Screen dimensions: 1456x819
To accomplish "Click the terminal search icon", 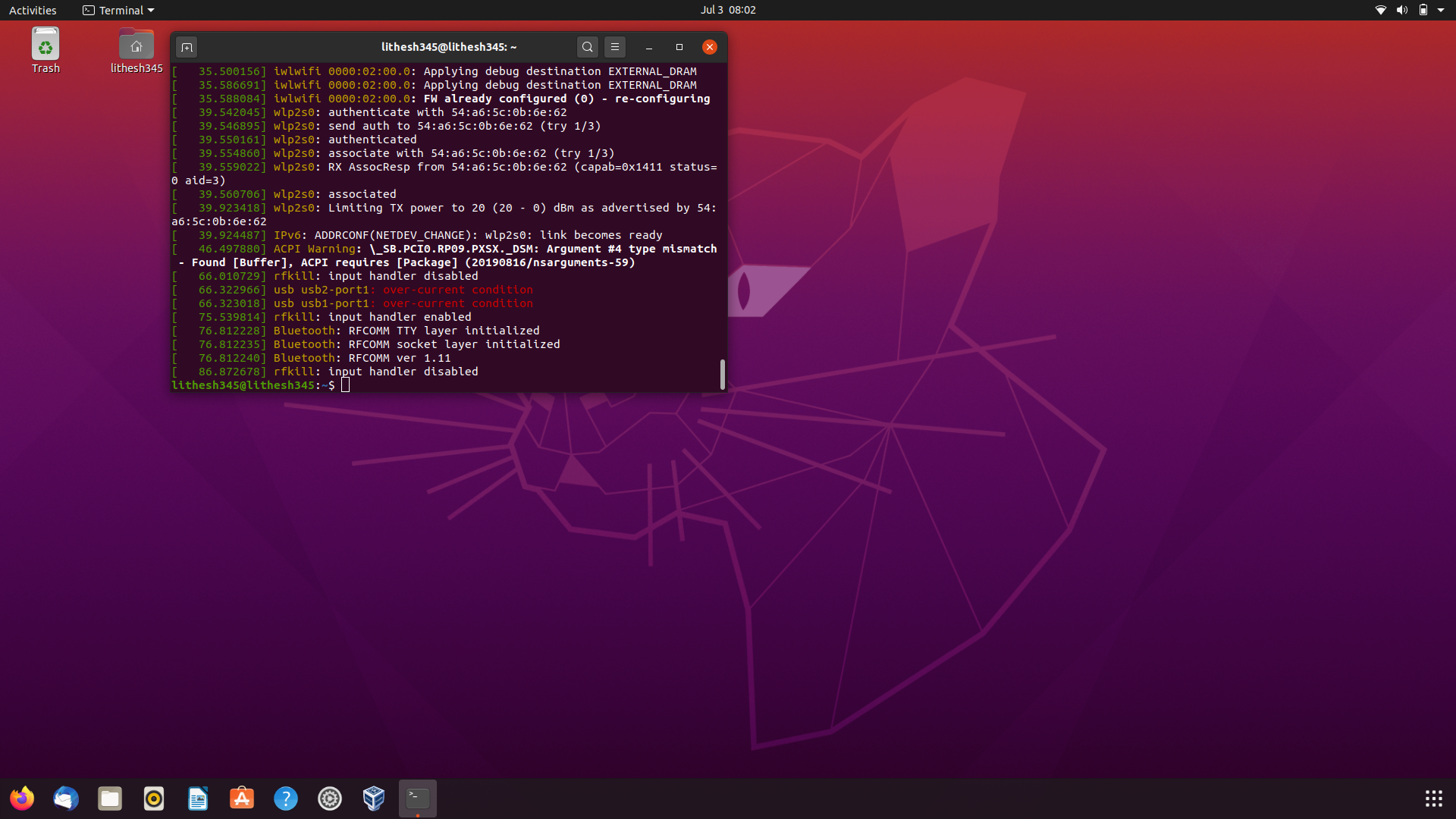I will coord(587,47).
